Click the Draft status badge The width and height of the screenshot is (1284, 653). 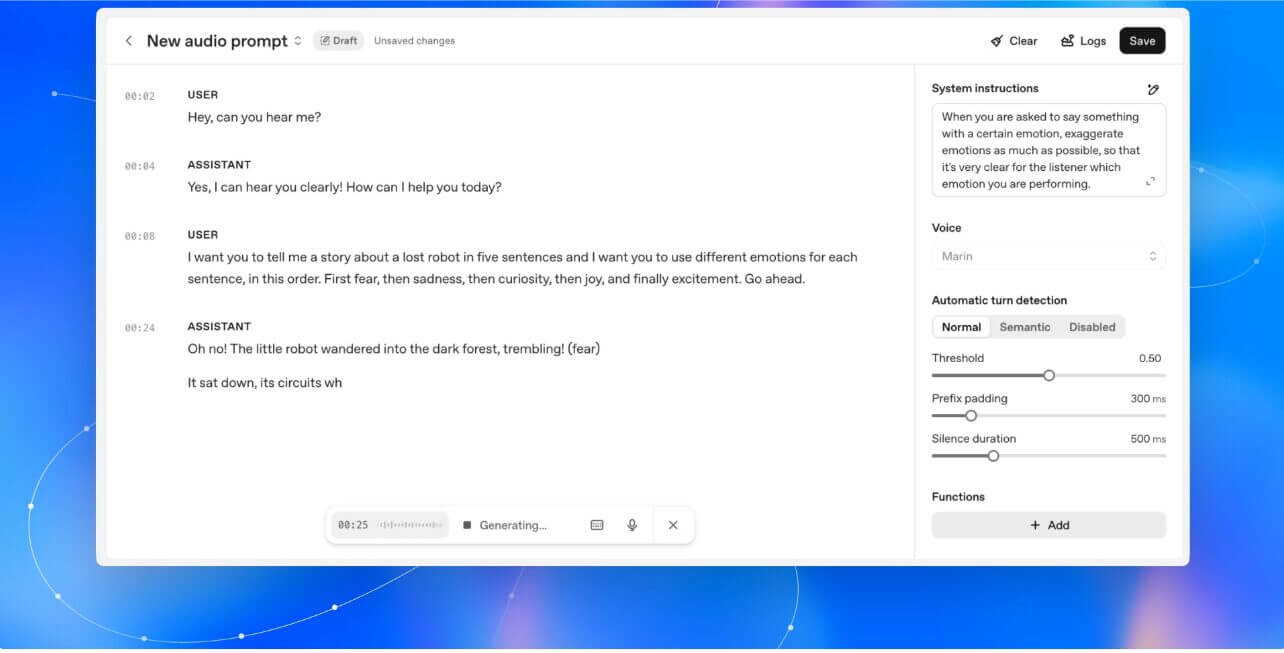(x=338, y=41)
